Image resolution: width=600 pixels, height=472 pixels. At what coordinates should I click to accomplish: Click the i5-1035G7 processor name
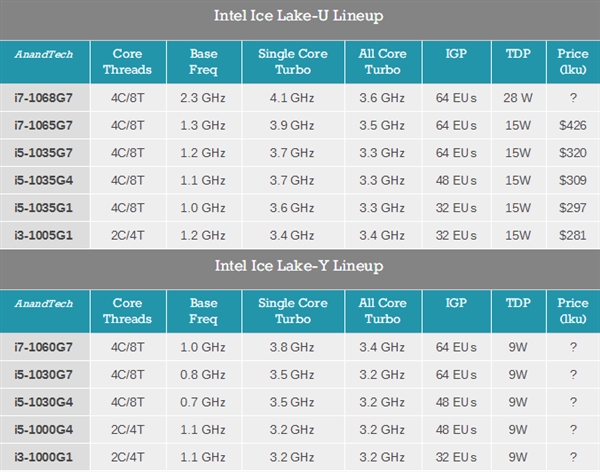point(46,154)
